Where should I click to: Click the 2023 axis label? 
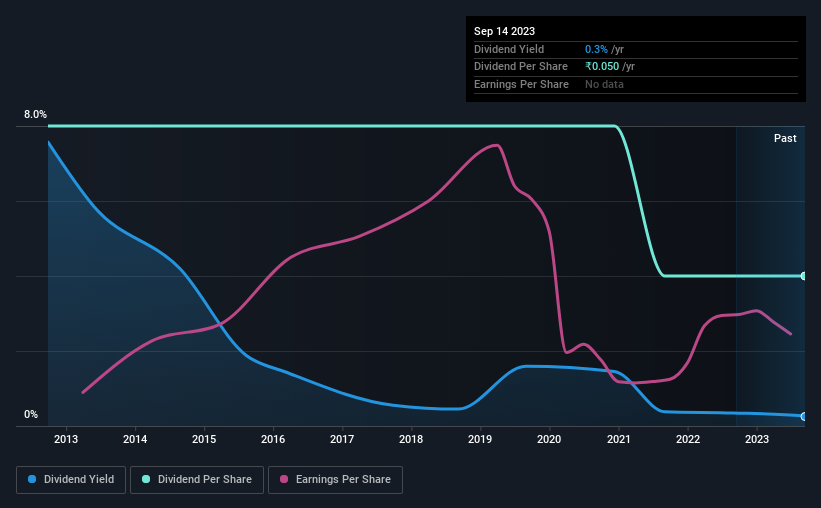coord(757,439)
